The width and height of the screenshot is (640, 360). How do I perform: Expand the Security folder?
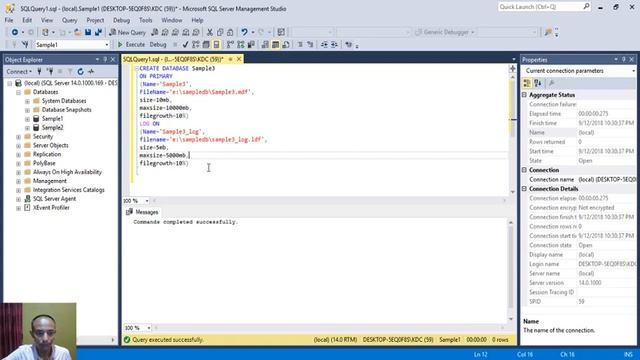click(x=18, y=137)
